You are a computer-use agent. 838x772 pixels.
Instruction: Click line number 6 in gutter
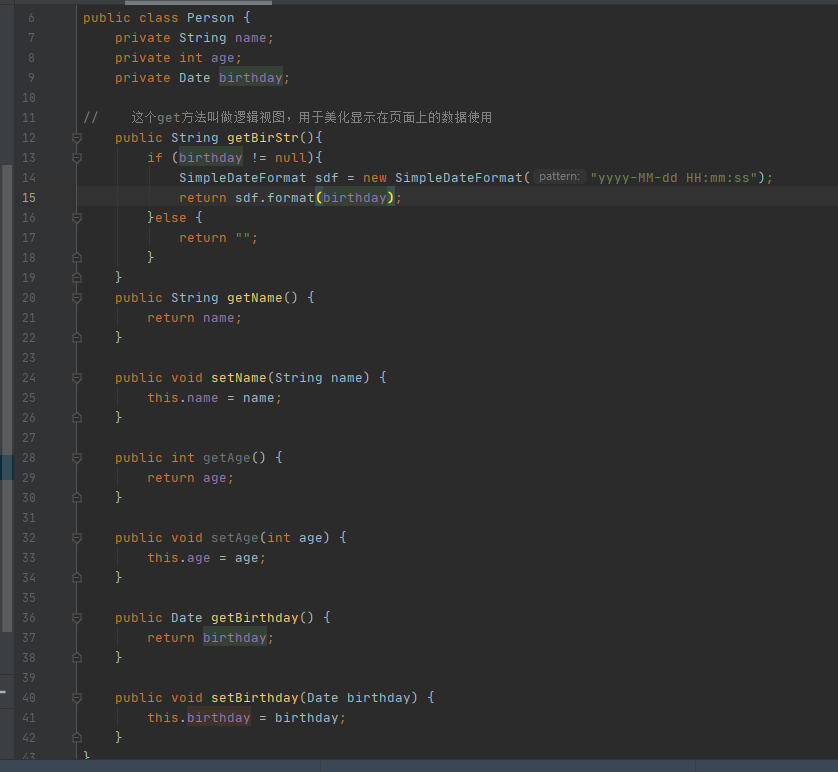(32, 18)
